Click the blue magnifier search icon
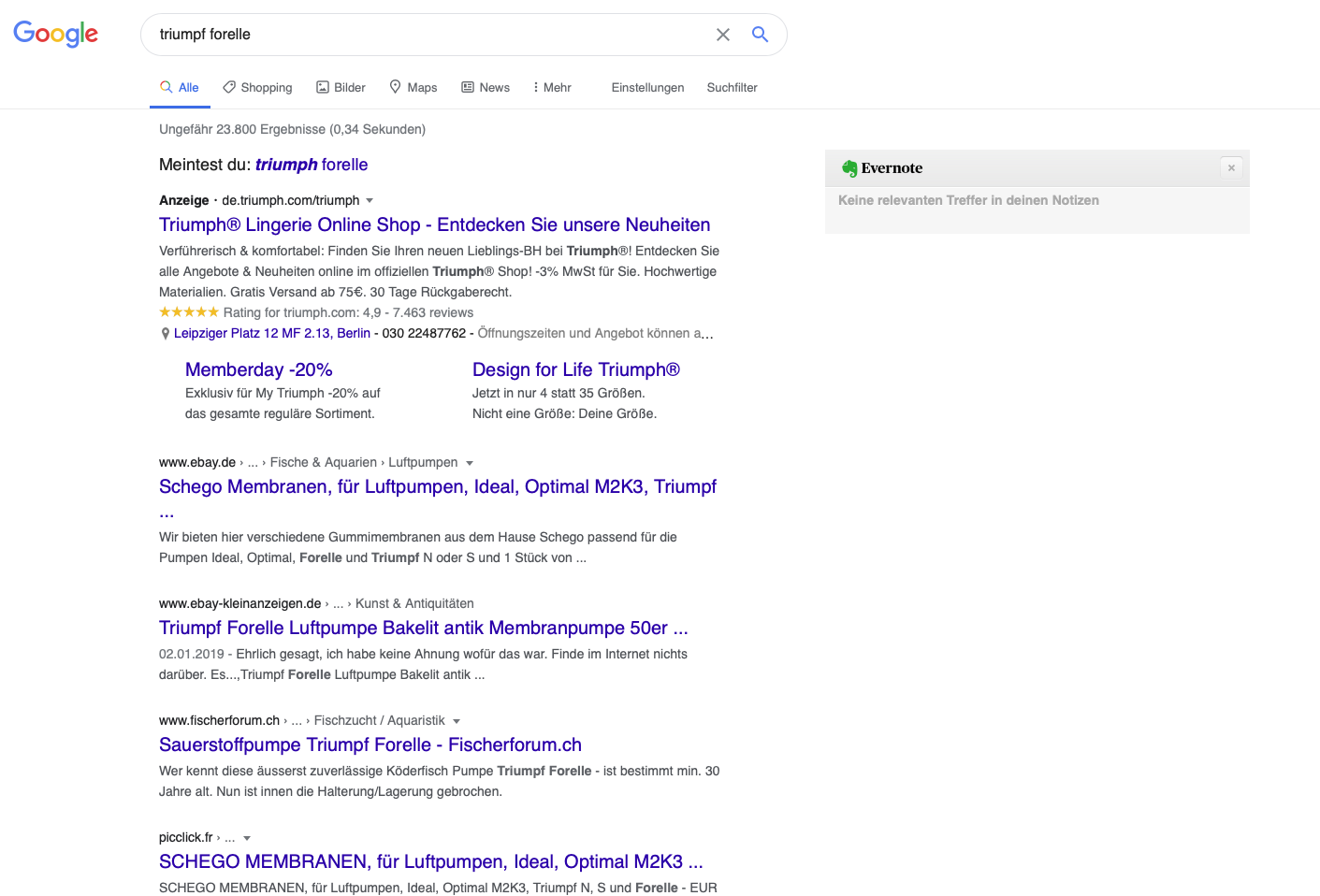Viewport: 1320px width, 896px height. tap(760, 35)
